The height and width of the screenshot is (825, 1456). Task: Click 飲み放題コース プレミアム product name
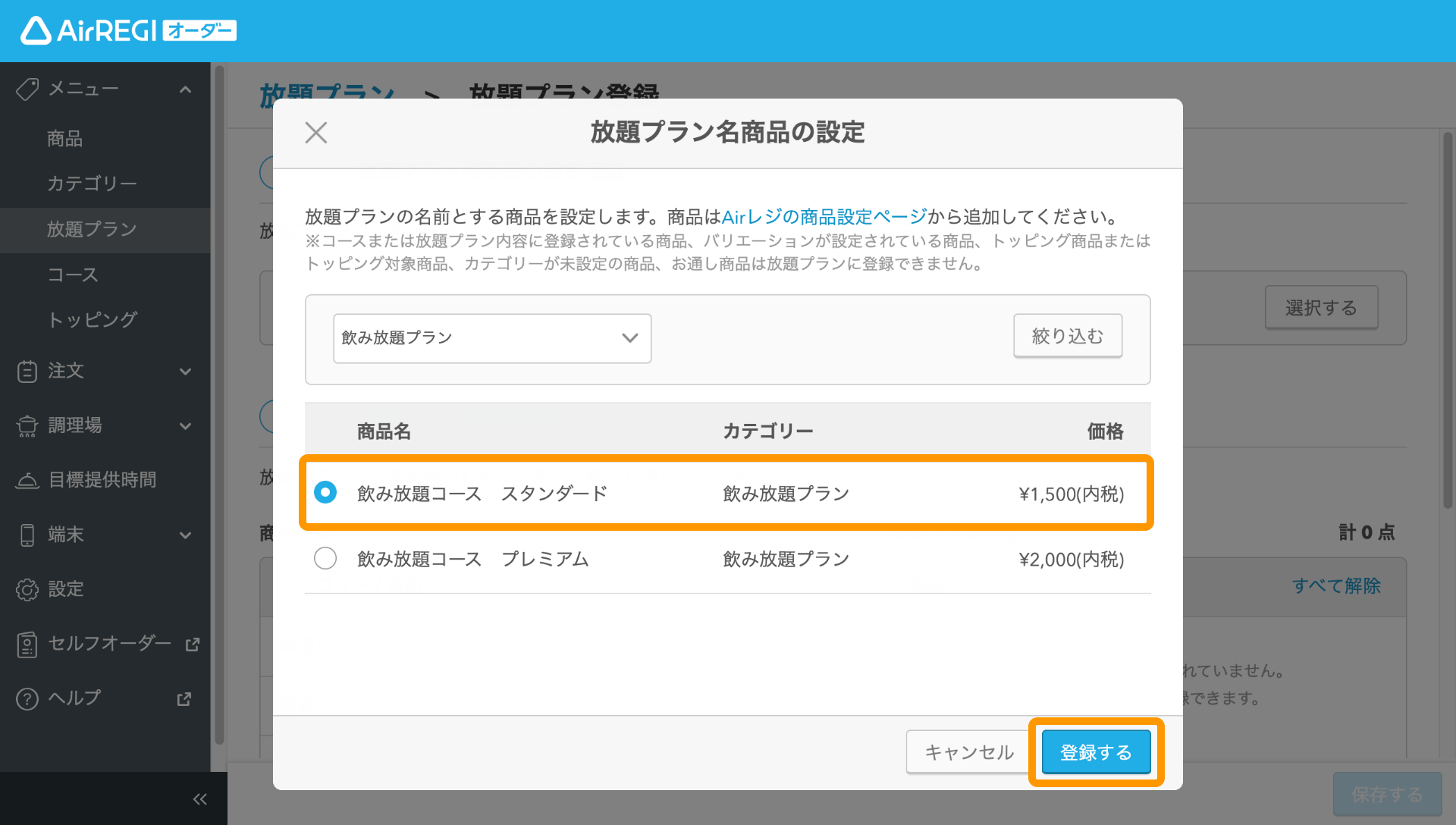[x=472, y=559]
